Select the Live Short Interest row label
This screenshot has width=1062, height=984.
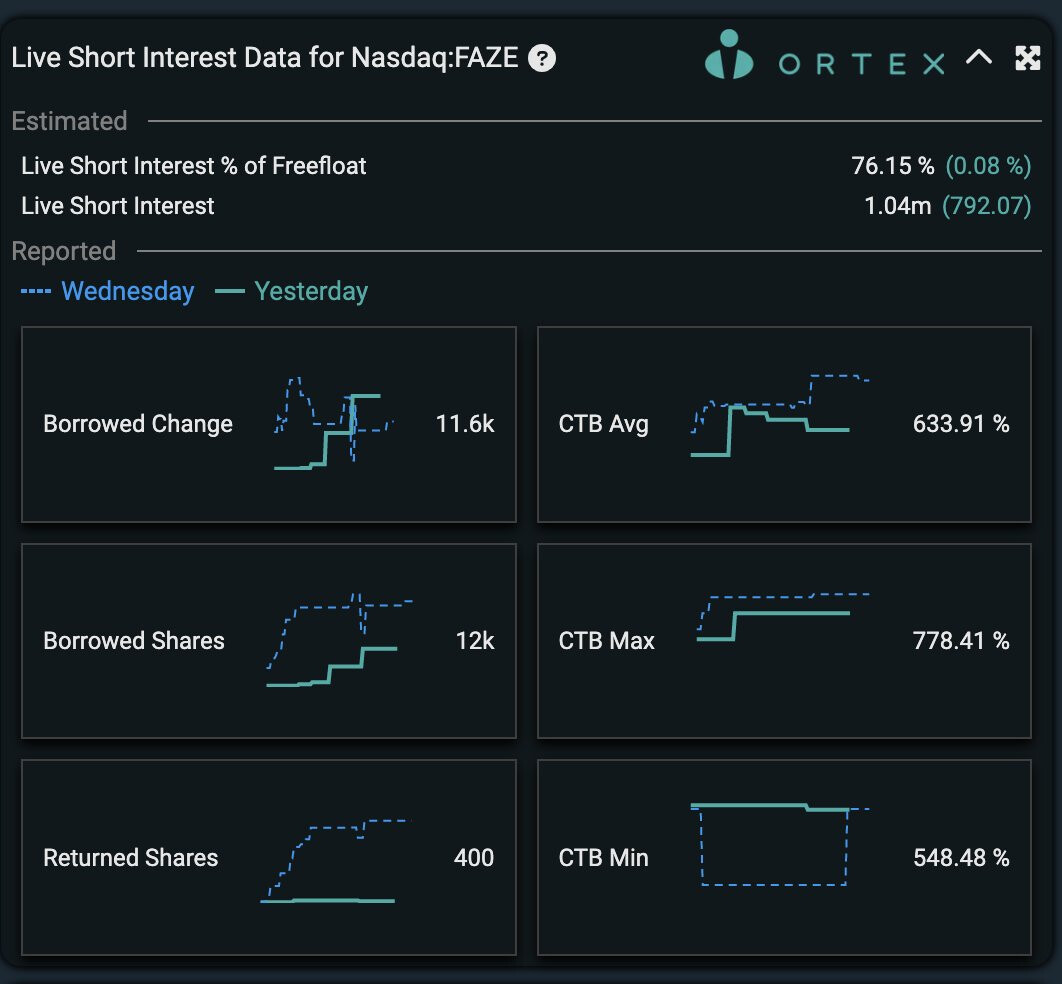(x=118, y=206)
